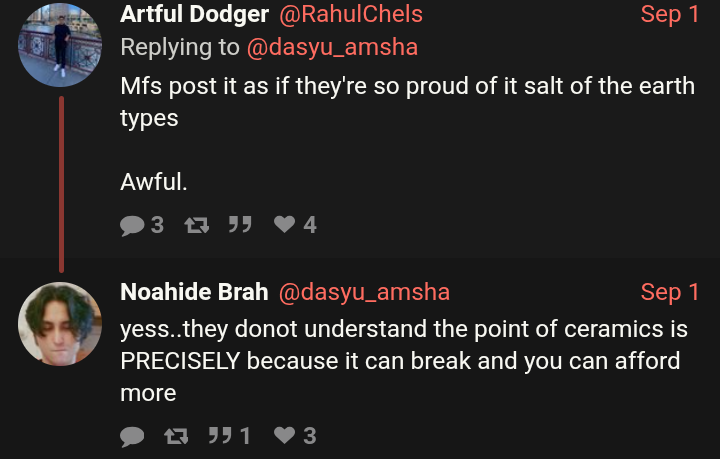Click heart icon with 3 likes
This screenshot has height=459, width=720.
(285, 435)
